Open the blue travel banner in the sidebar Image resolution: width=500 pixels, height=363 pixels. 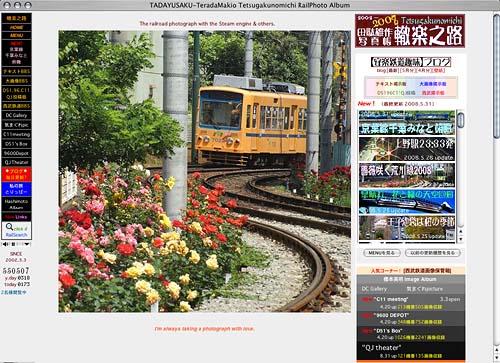pos(16,189)
